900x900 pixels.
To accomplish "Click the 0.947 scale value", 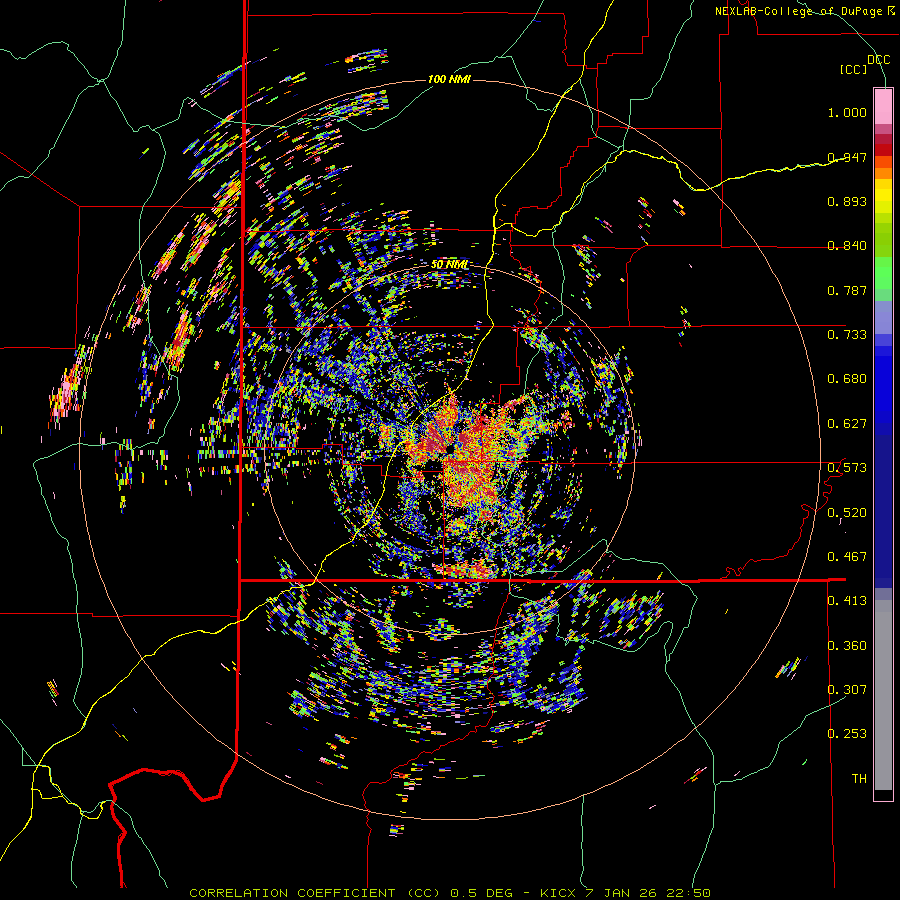I will [x=847, y=157].
